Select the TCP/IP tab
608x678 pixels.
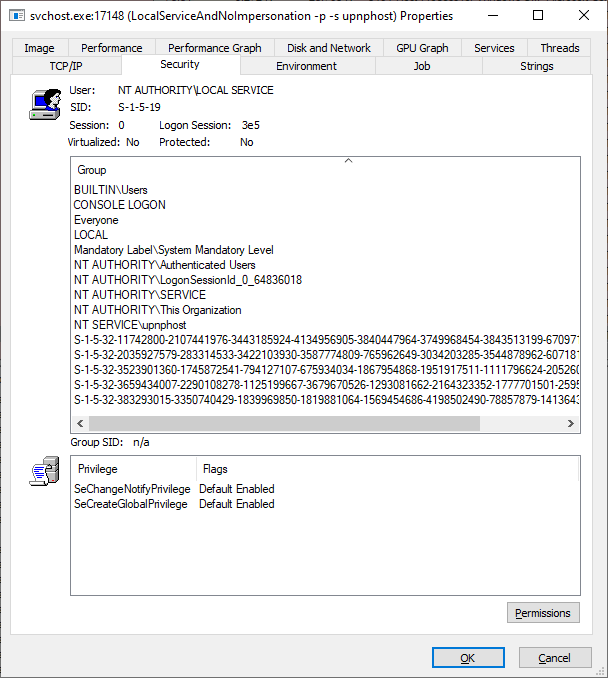[66, 66]
